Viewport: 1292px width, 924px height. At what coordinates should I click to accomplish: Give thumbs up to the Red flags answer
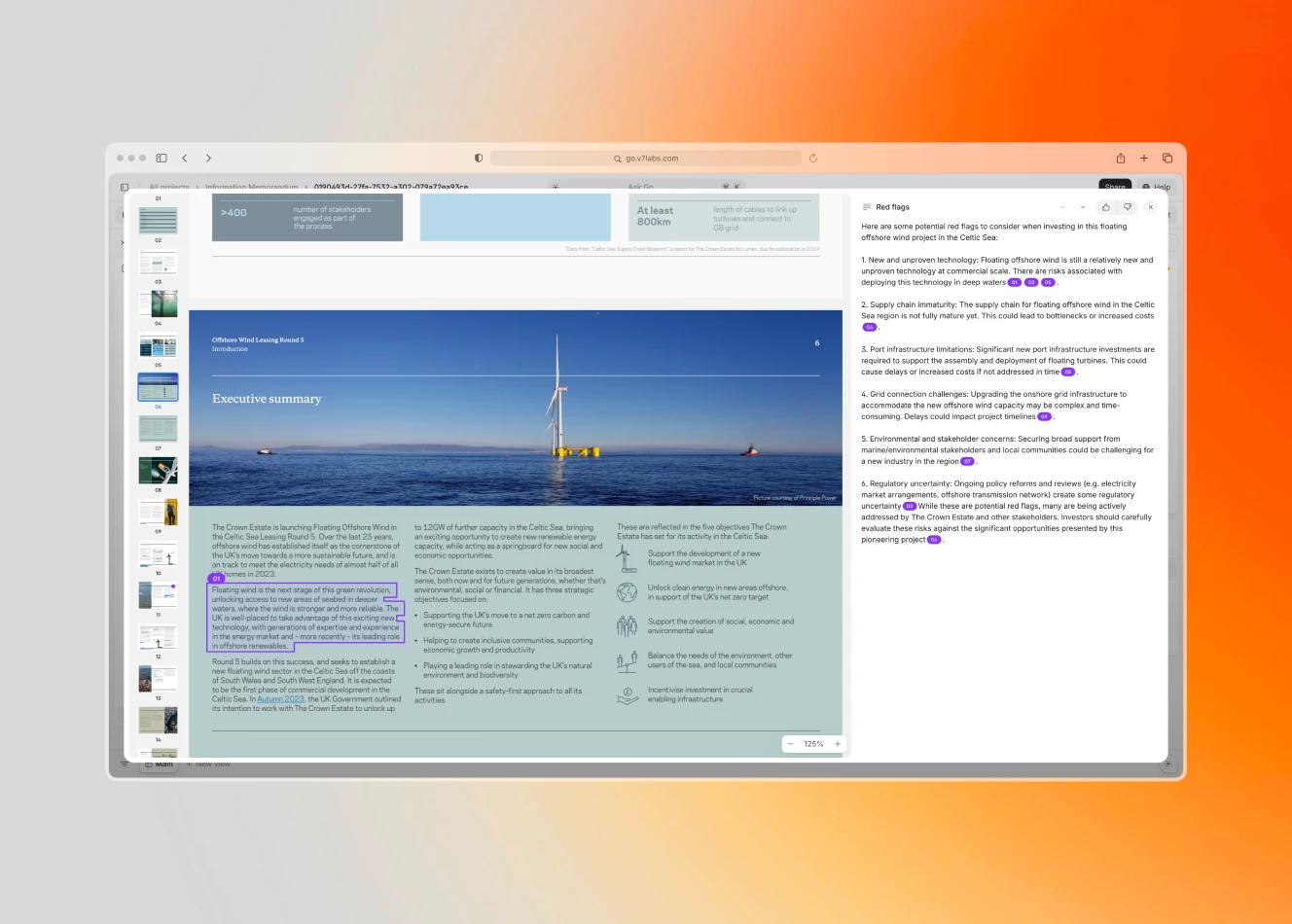1106,207
